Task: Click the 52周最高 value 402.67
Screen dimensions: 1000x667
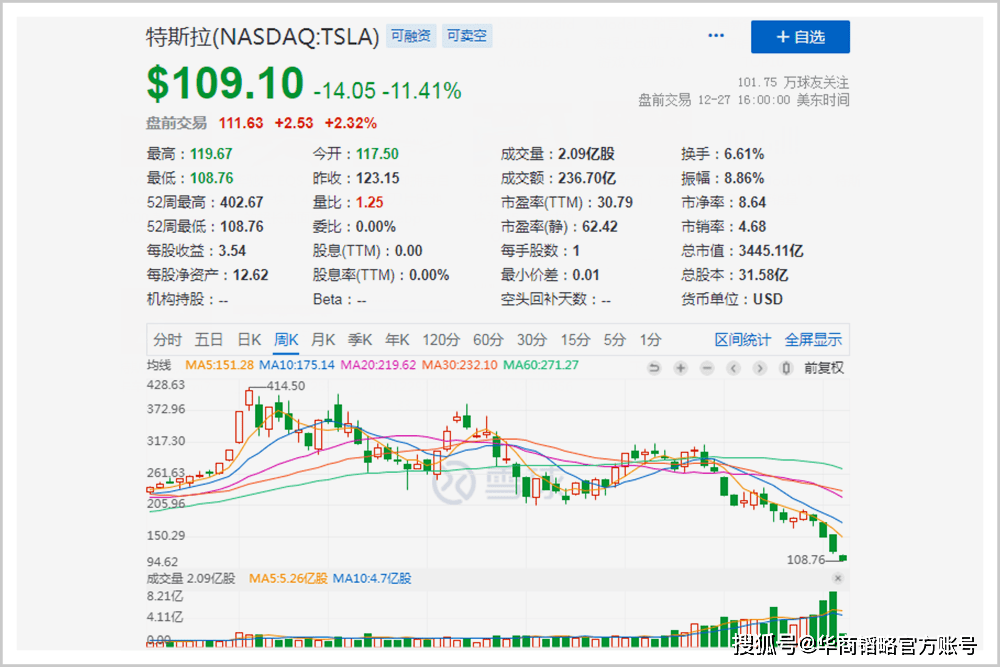Action: point(242,202)
